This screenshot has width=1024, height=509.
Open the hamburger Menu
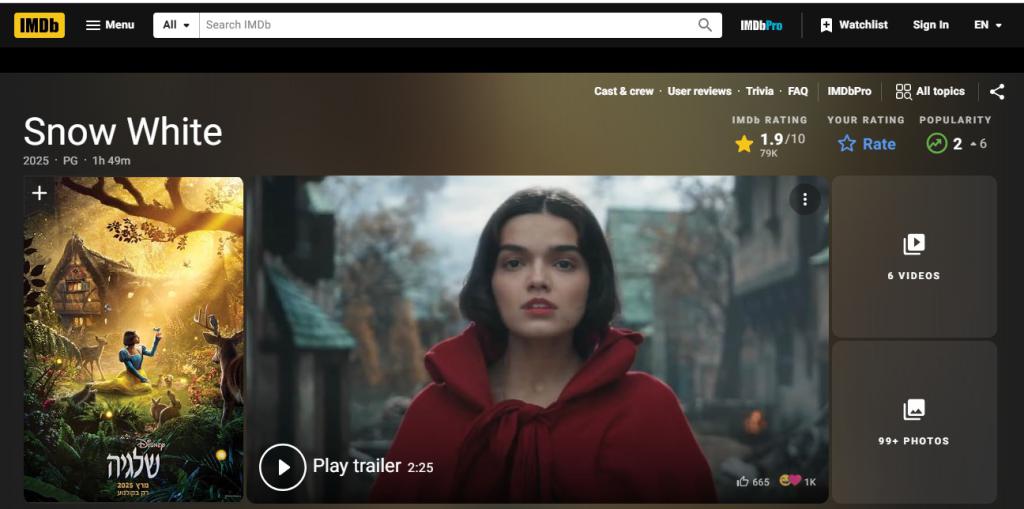pos(110,25)
